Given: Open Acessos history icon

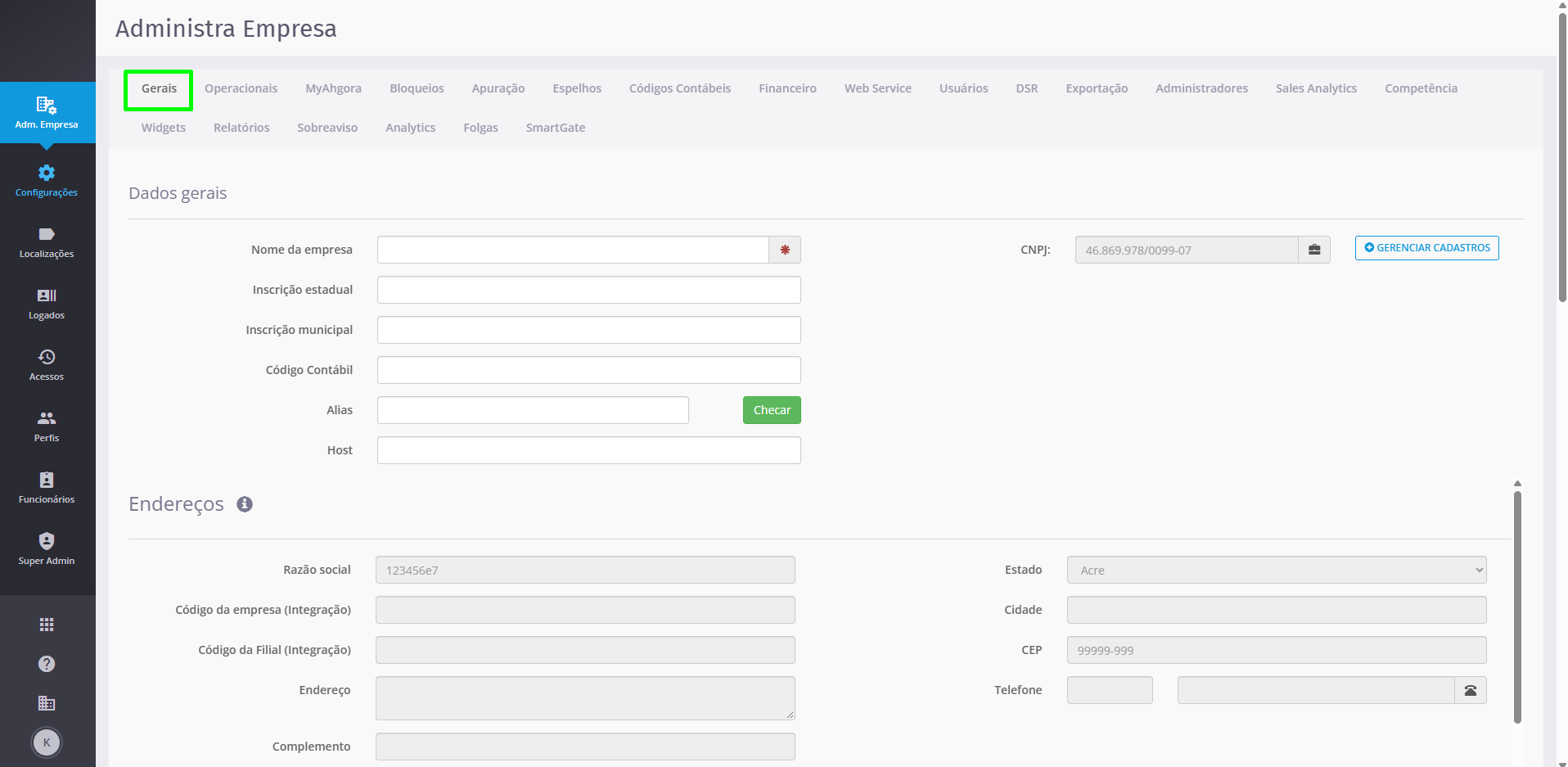Looking at the screenshot, I should tap(47, 357).
